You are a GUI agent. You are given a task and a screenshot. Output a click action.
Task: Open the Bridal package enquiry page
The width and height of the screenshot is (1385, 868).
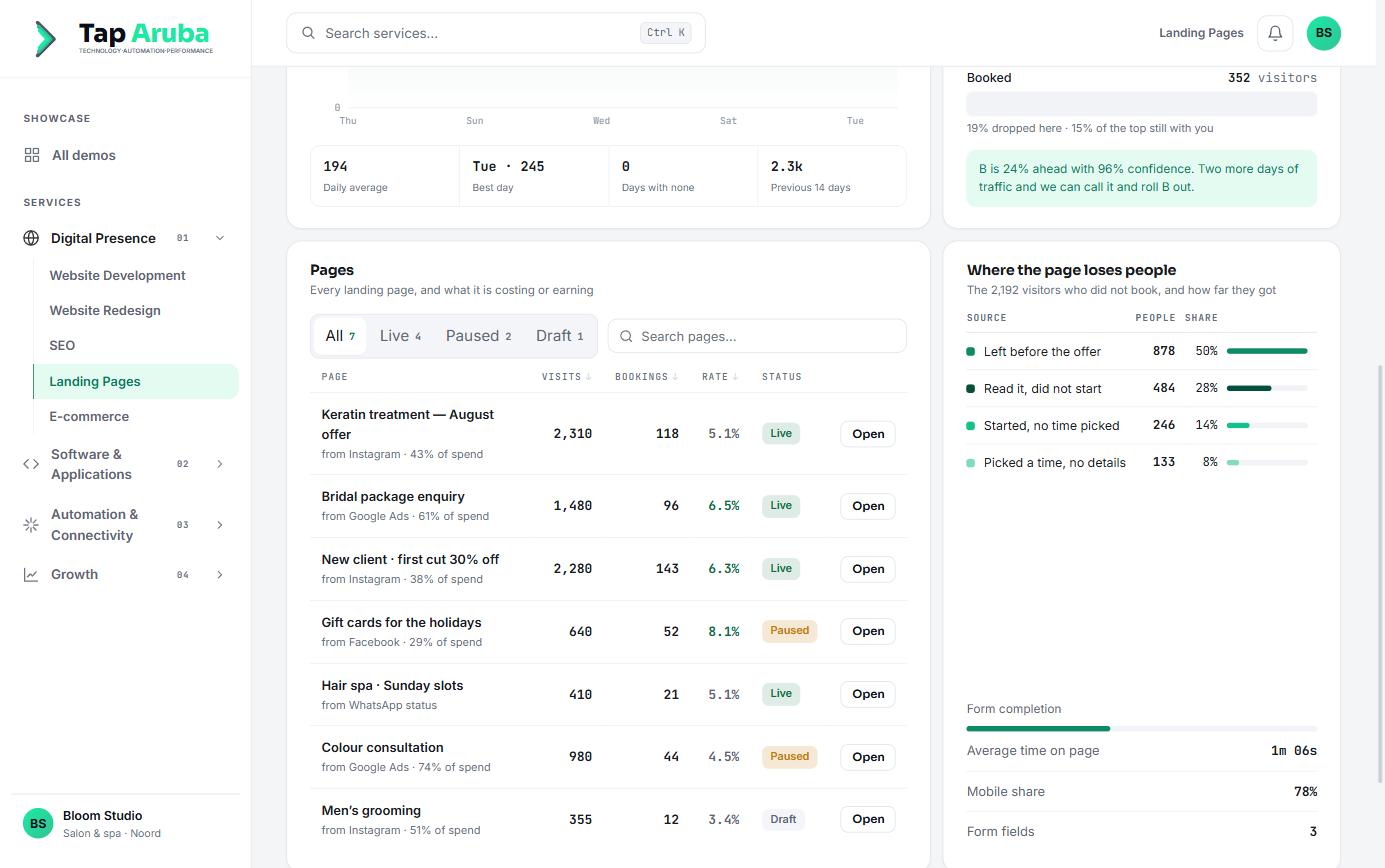tap(867, 506)
